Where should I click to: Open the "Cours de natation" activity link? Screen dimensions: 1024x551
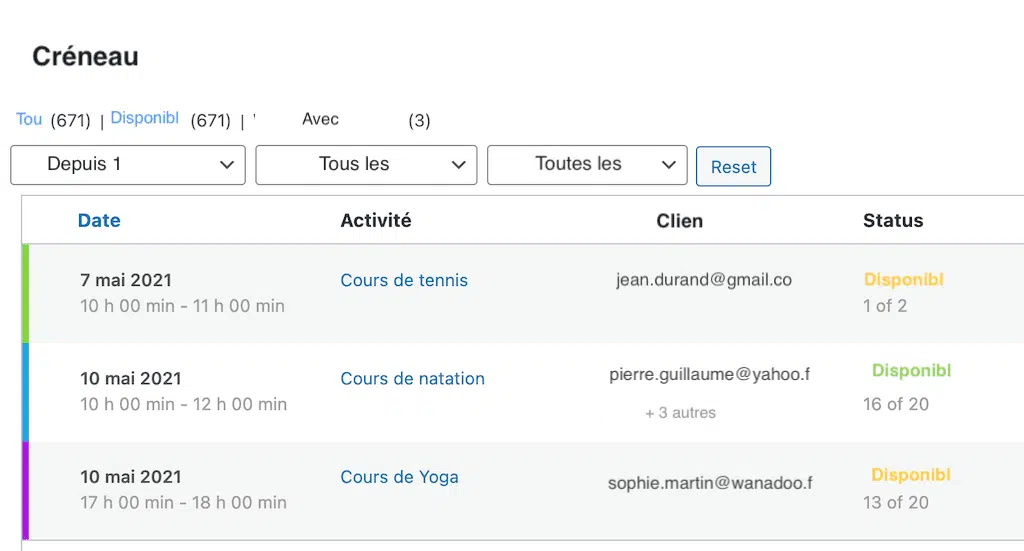413,379
